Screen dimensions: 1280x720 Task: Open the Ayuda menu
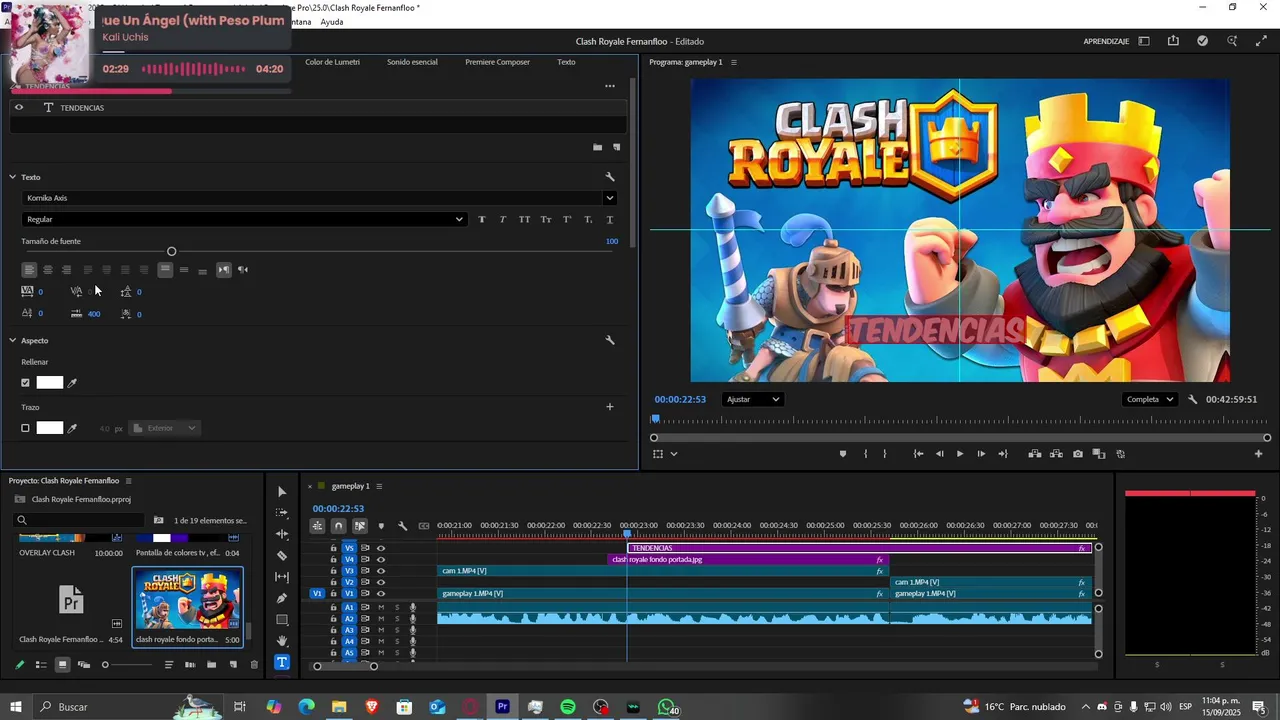point(332,22)
